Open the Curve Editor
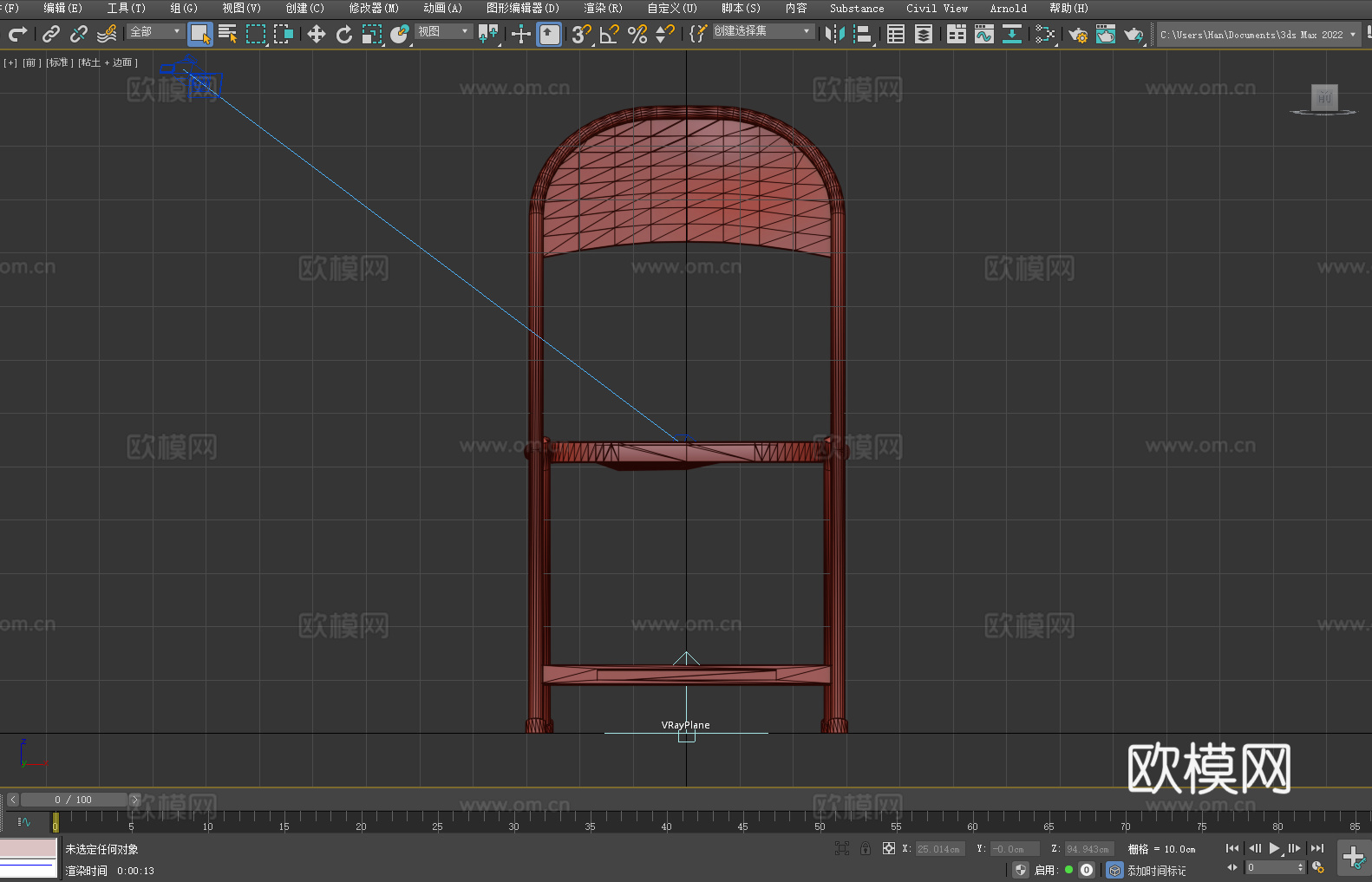Screen dimensions: 1372x882 tap(984, 34)
